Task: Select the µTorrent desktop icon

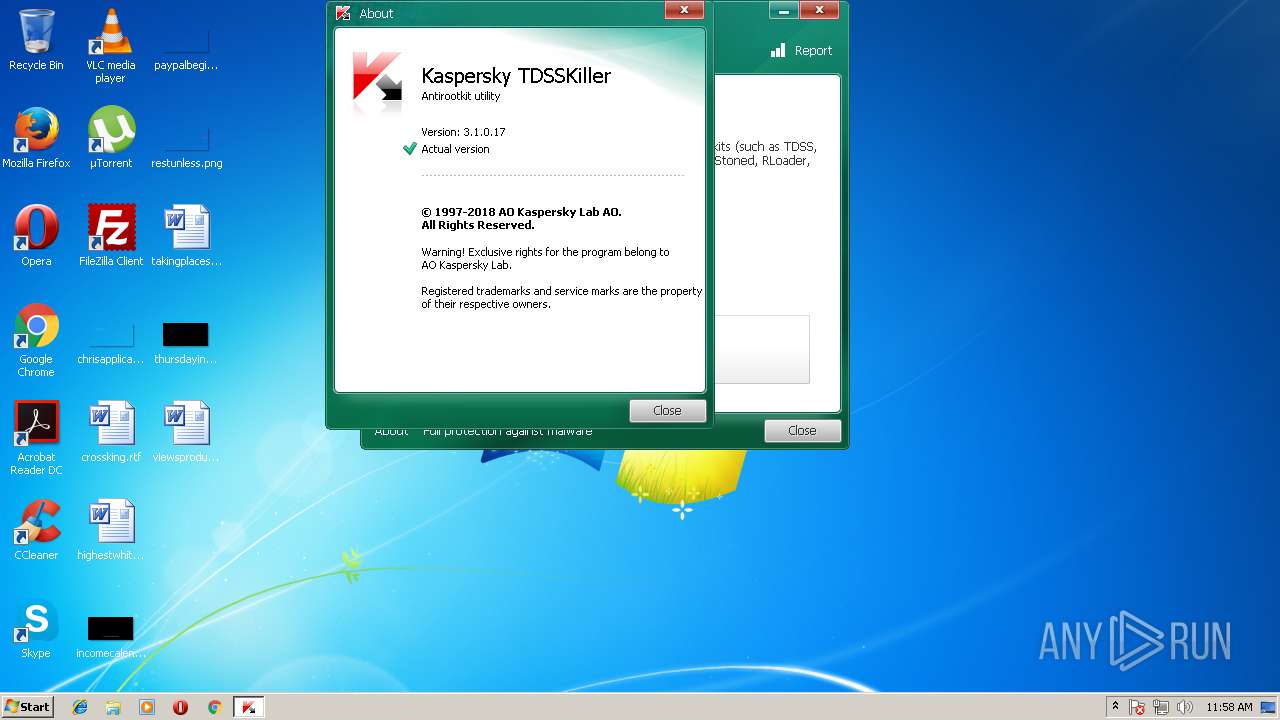Action: 111,138
